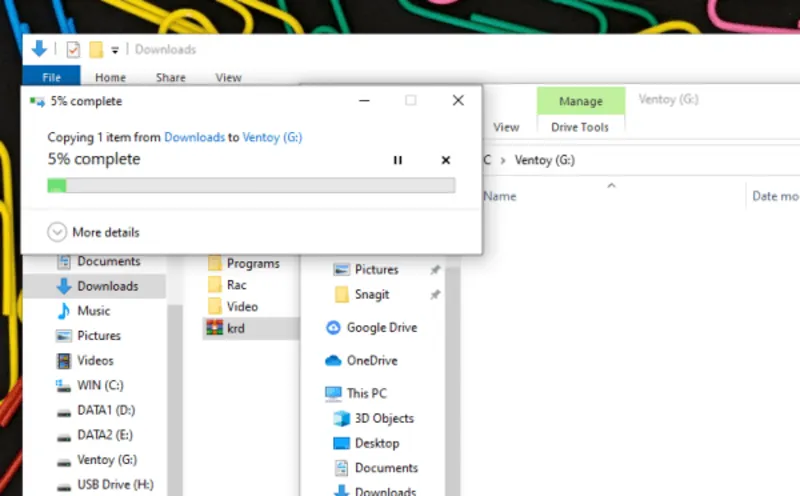Open pinned Pictures in Ventoy window sidebar
800x496 pixels.
(x=377, y=269)
